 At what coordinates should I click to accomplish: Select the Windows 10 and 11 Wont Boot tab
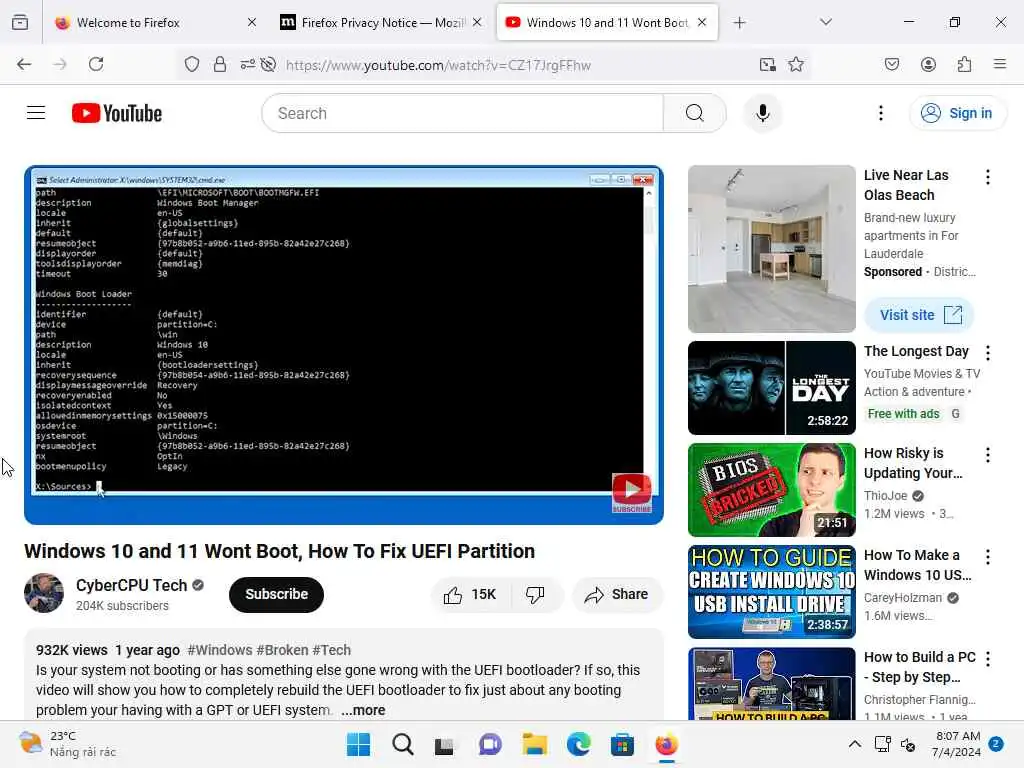597,23
